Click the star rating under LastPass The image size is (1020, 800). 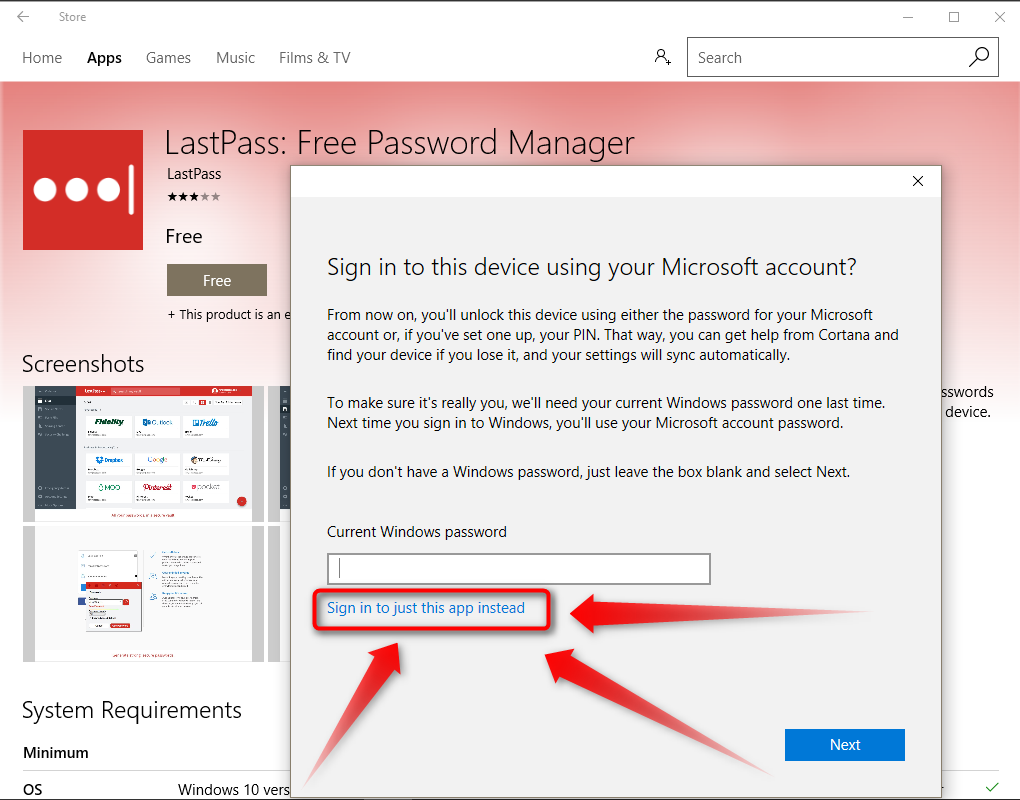pos(194,196)
